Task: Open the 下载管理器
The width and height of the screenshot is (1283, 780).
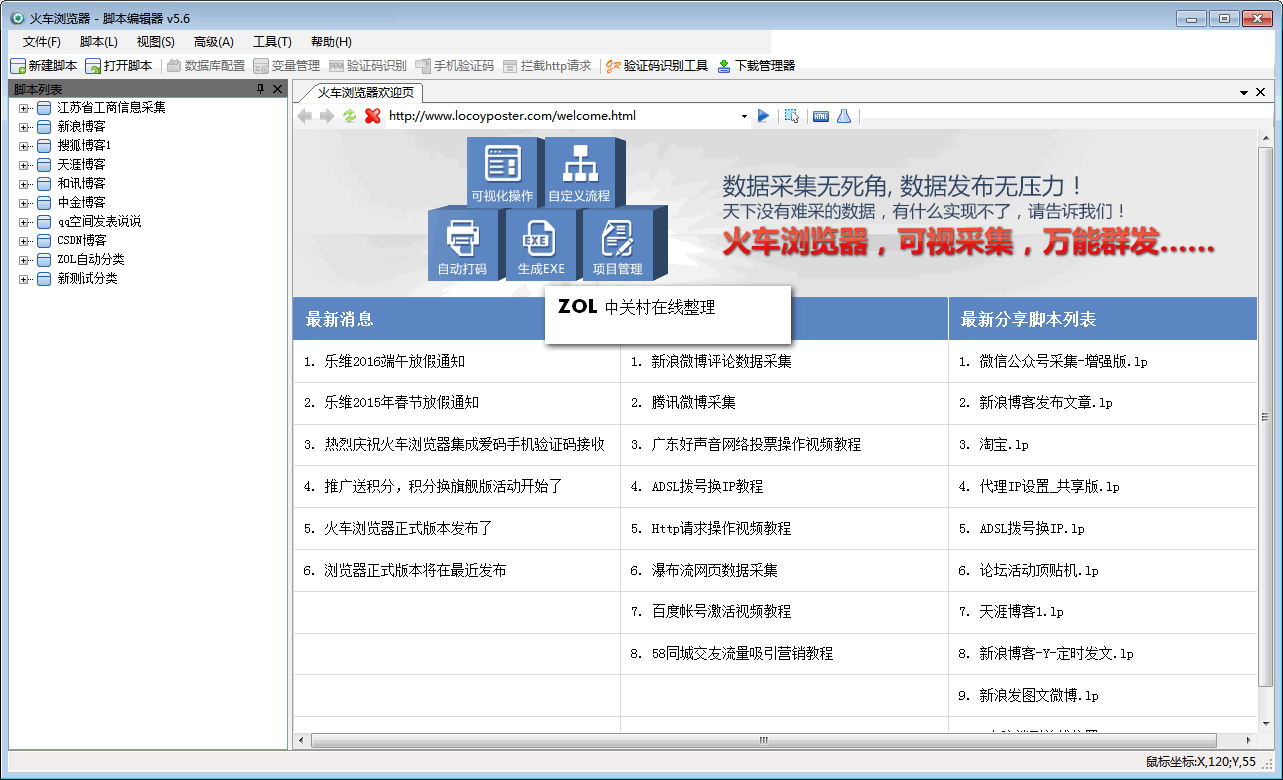Action: (x=756, y=66)
